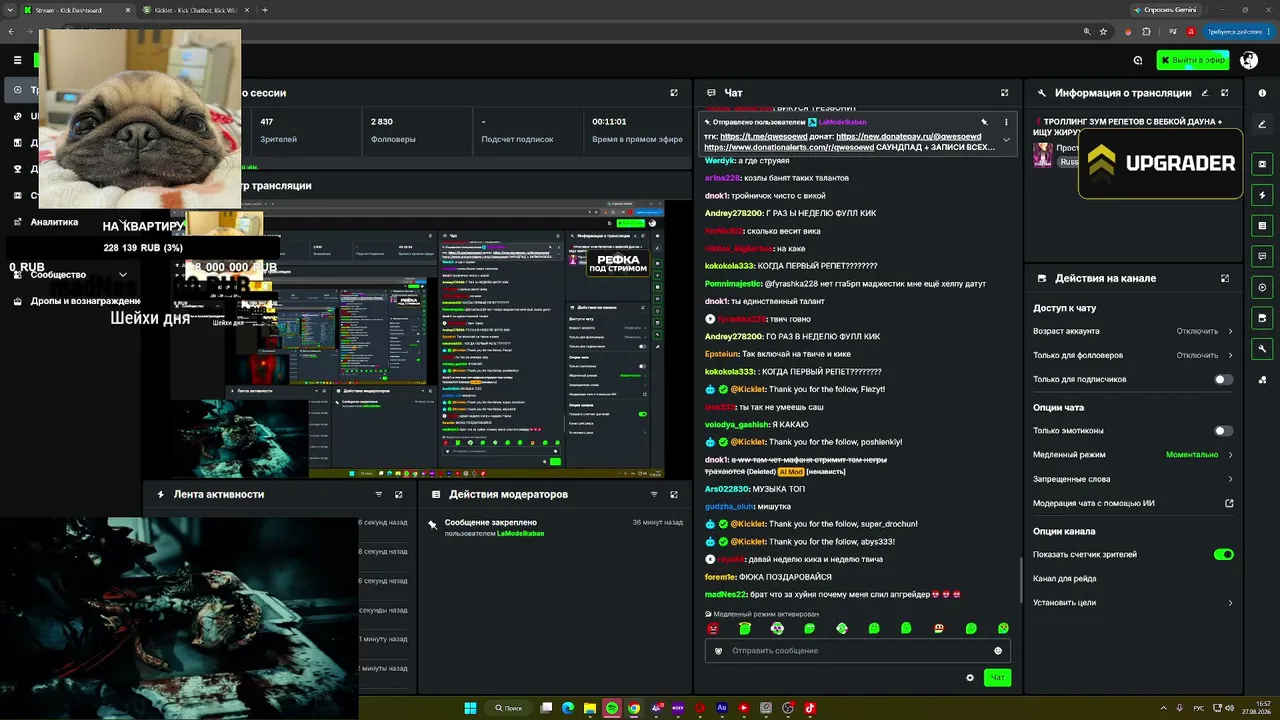Open AI chat moderation external link
Image resolution: width=1280 pixels, height=720 pixels.
coord(1229,504)
